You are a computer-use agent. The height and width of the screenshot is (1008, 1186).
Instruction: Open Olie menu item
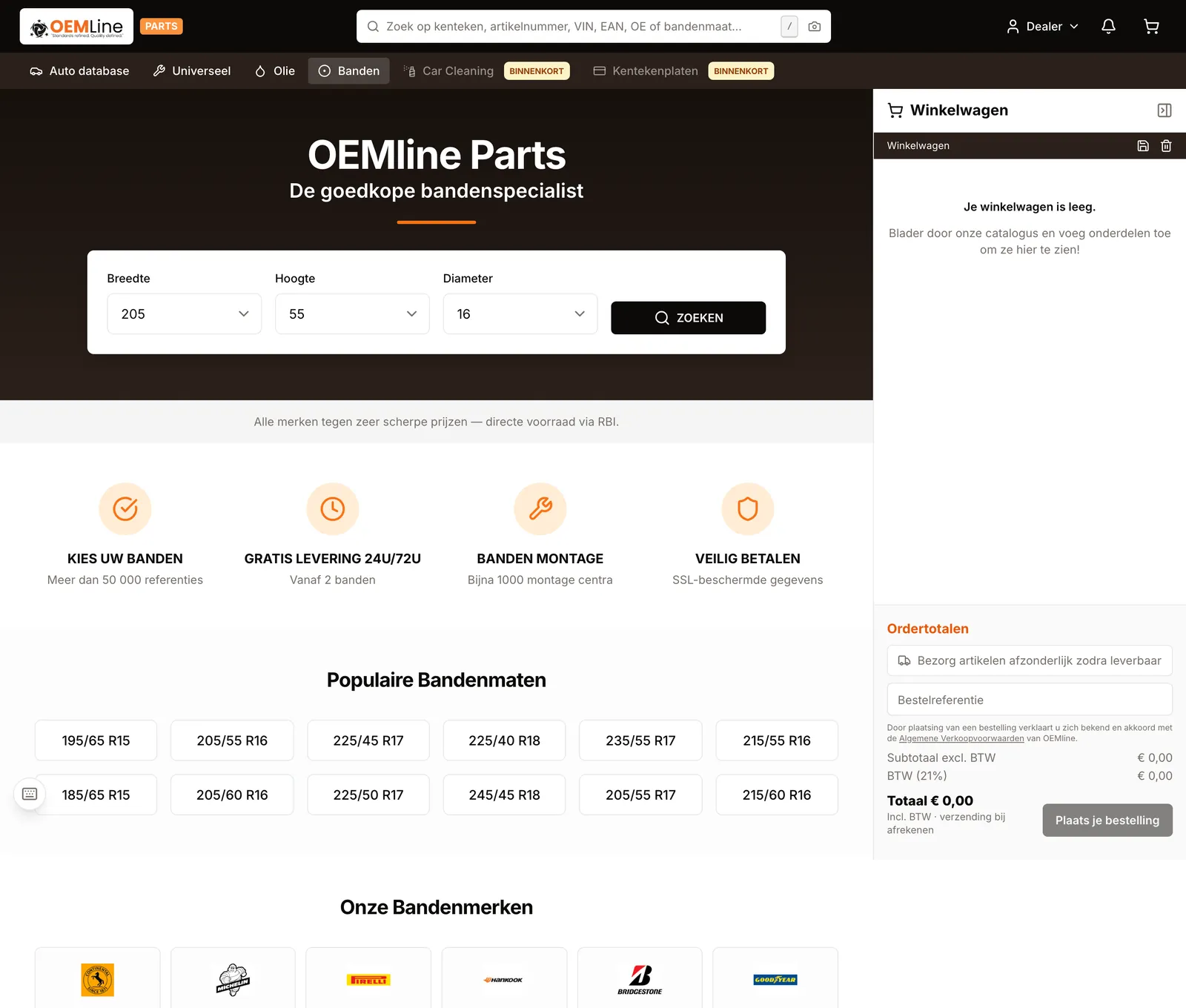coord(275,71)
